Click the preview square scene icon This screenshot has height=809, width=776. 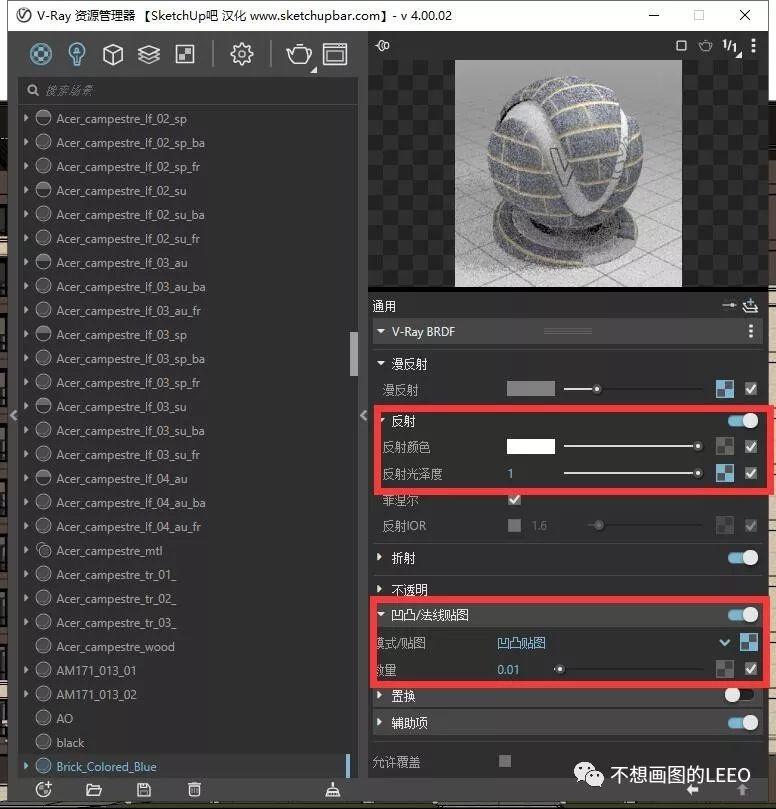(681, 46)
